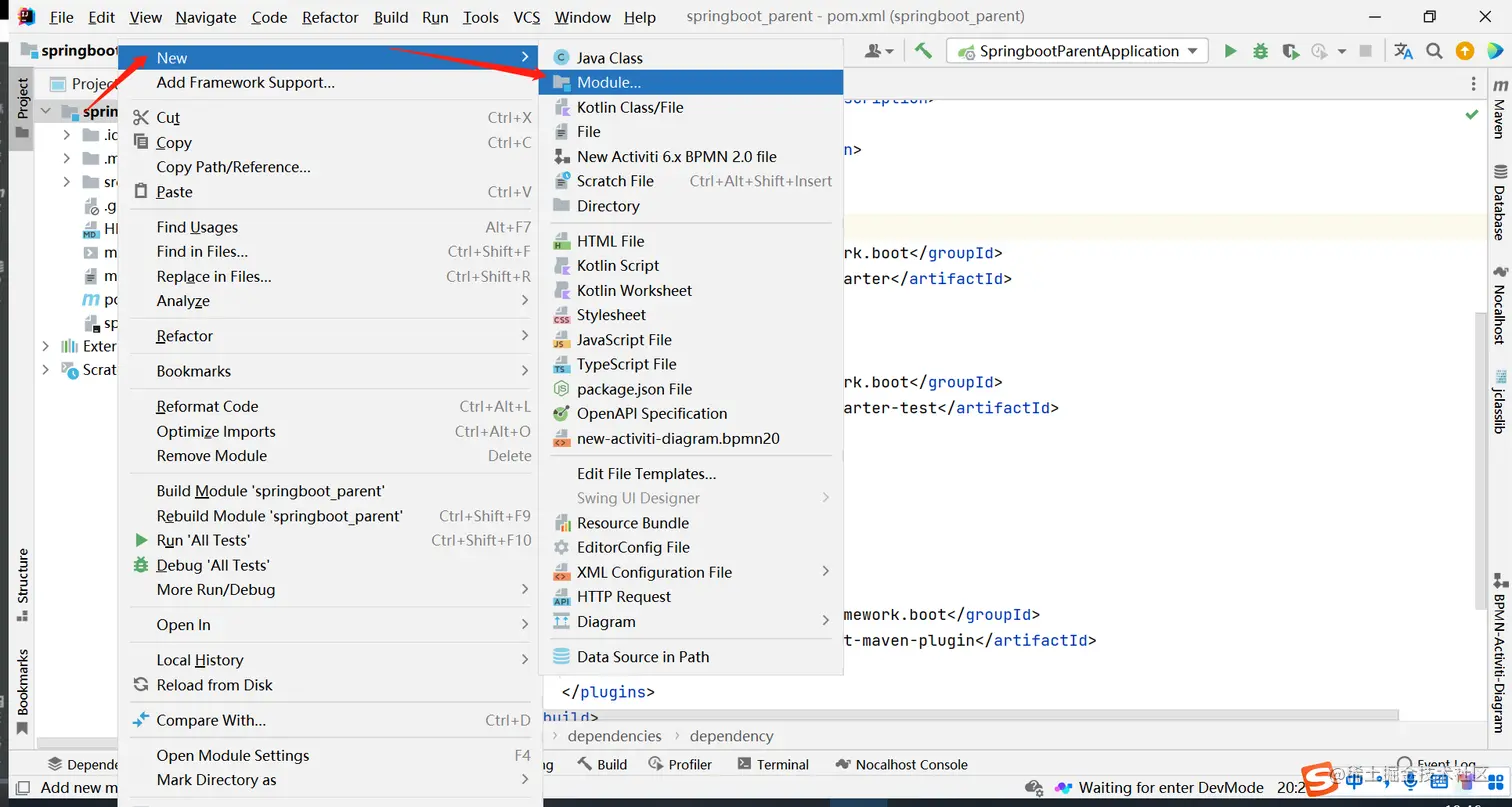Create a new JavaScript File
The image size is (1512, 807).
pos(691,340)
